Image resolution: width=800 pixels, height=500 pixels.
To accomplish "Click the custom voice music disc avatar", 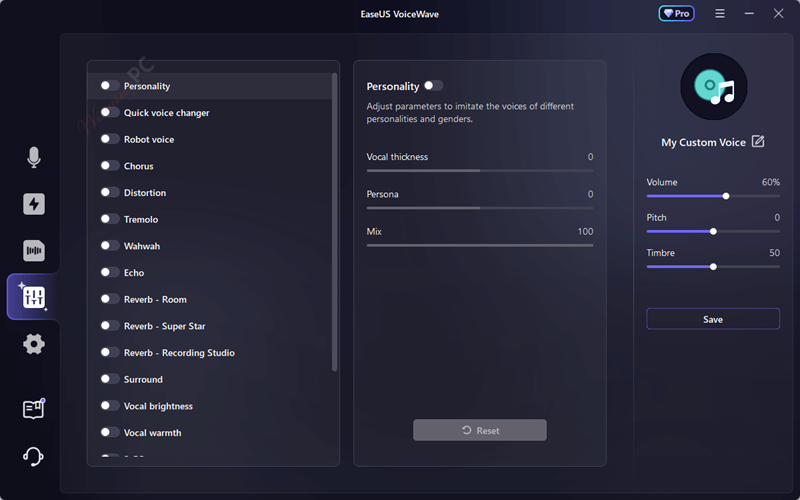I will click(714, 87).
